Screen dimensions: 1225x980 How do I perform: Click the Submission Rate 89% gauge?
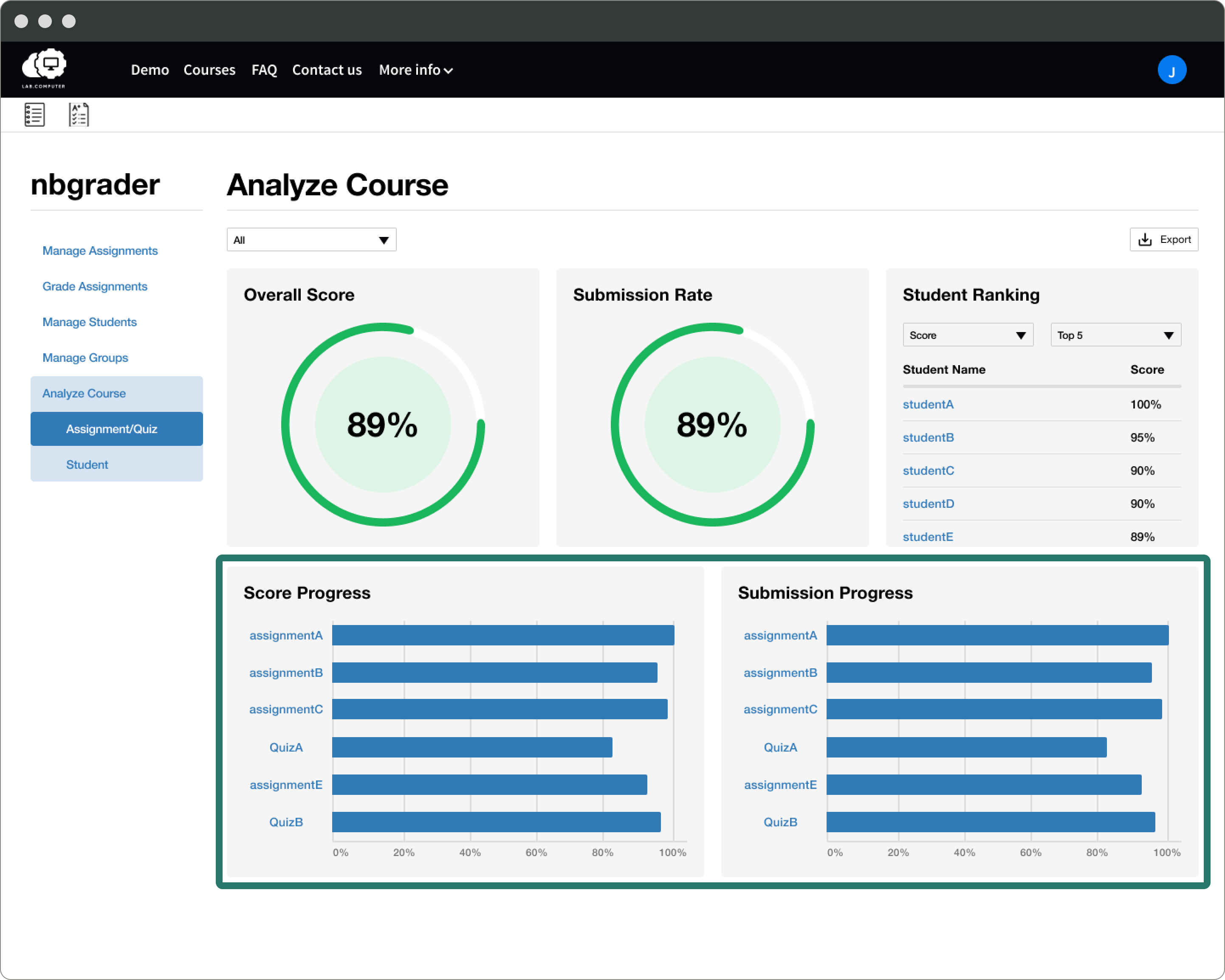[x=712, y=424]
